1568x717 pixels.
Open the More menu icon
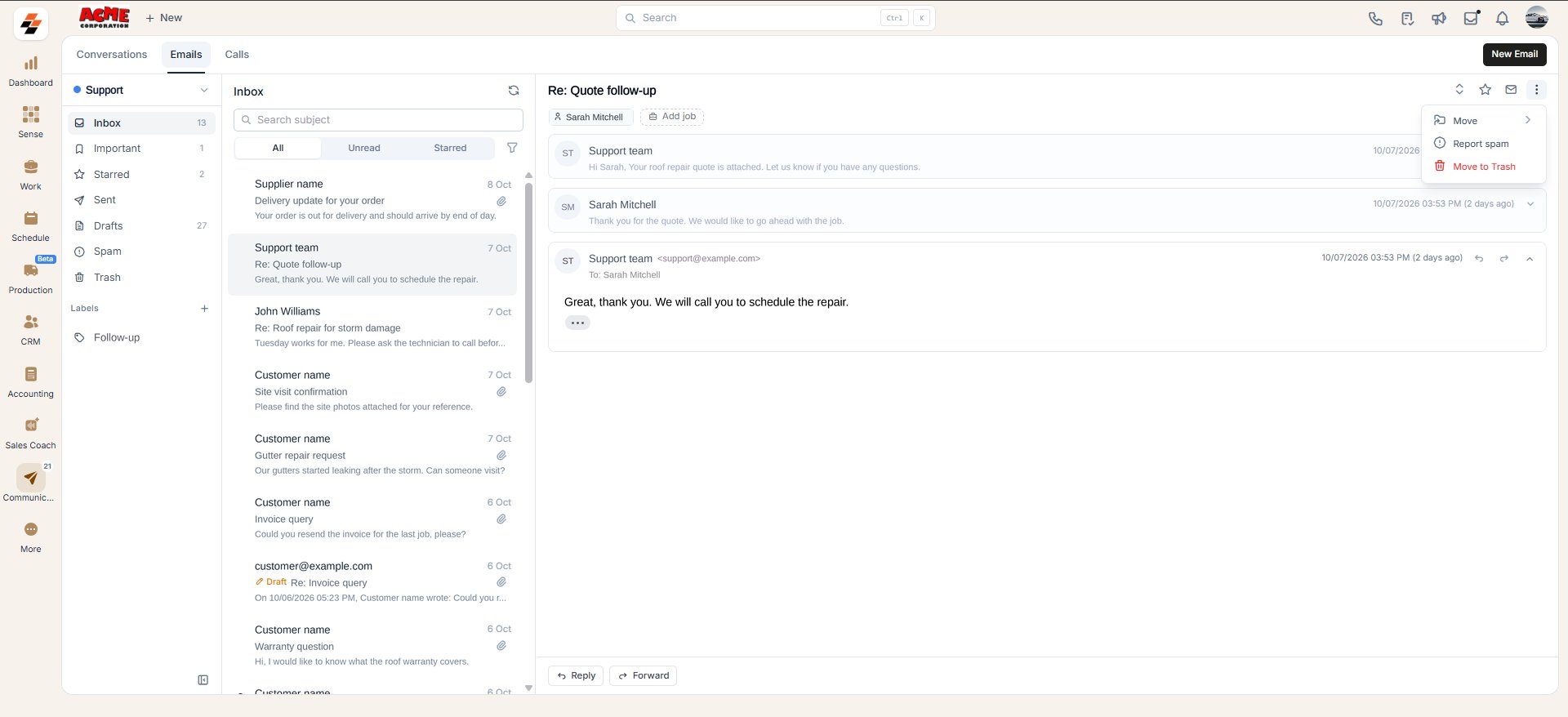point(30,529)
